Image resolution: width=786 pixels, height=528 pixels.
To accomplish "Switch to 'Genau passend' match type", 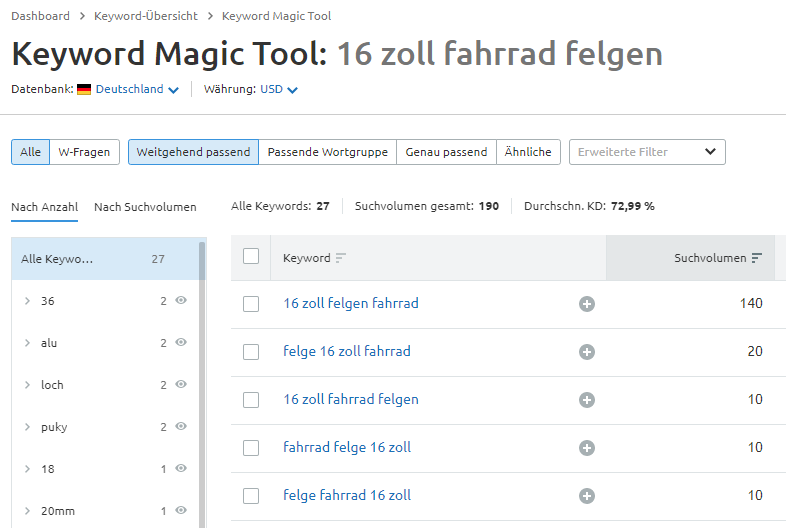I will coord(446,152).
